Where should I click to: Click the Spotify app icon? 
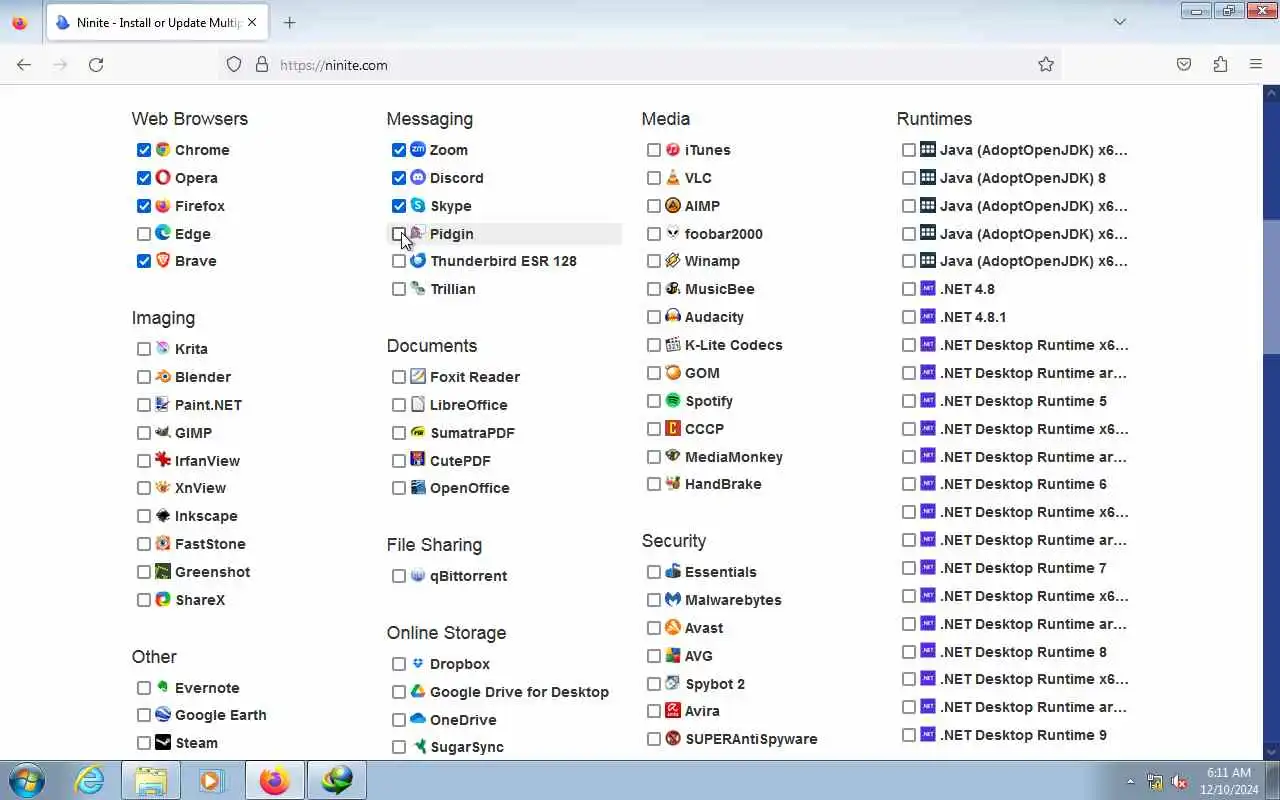[x=673, y=400]
